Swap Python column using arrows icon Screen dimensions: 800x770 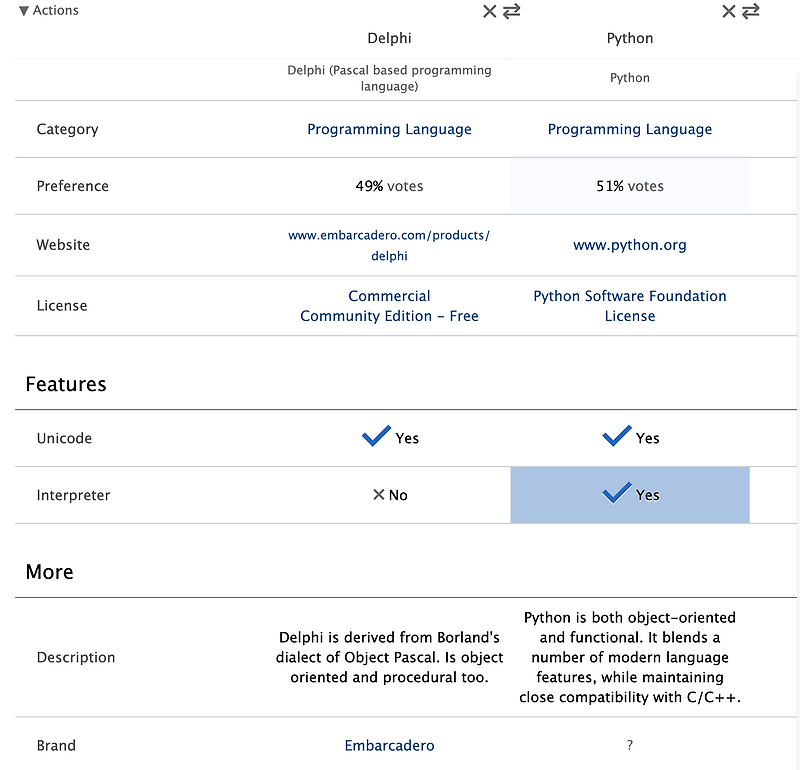tap(751, 11)
